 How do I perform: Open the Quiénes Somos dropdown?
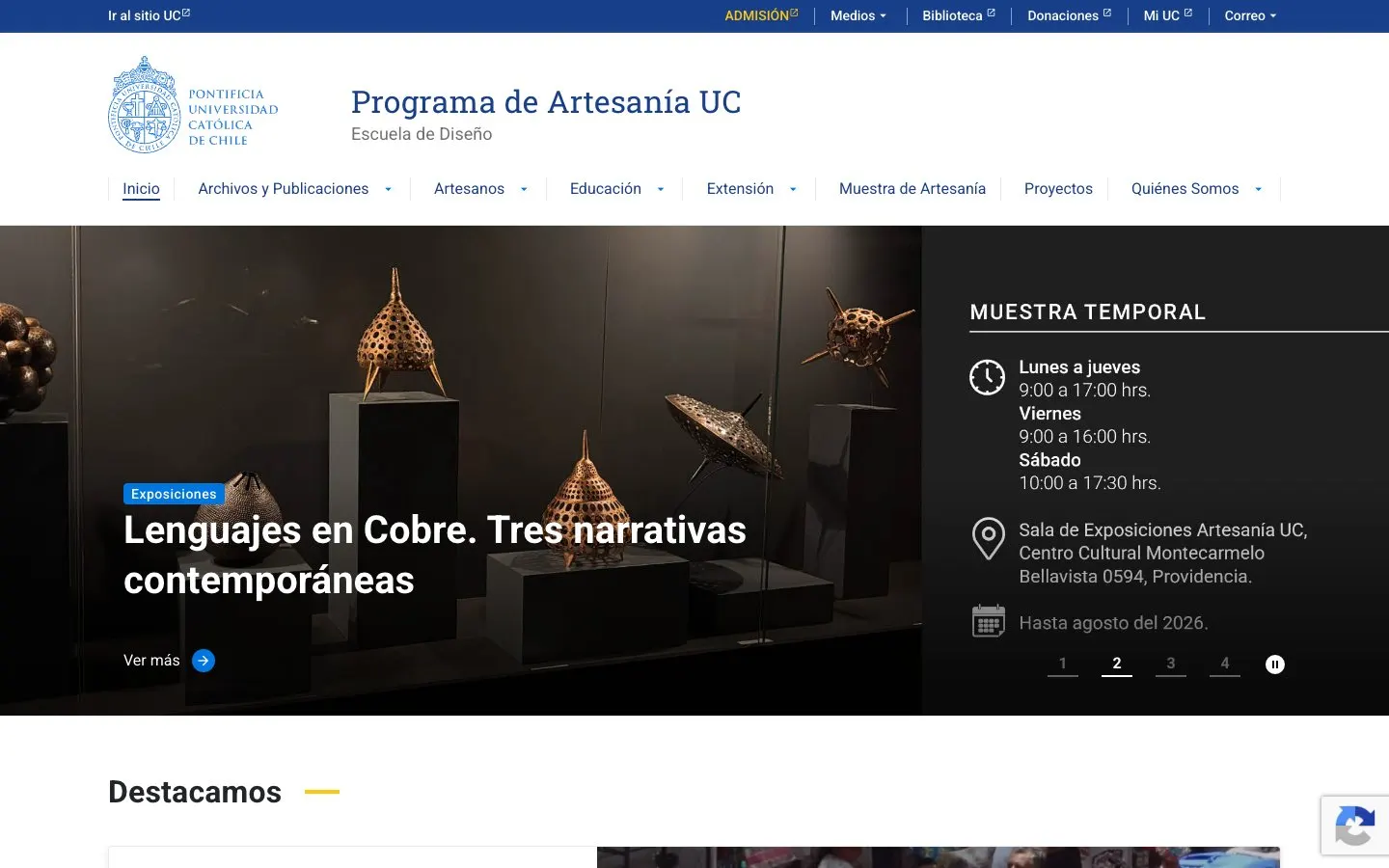1258,189
